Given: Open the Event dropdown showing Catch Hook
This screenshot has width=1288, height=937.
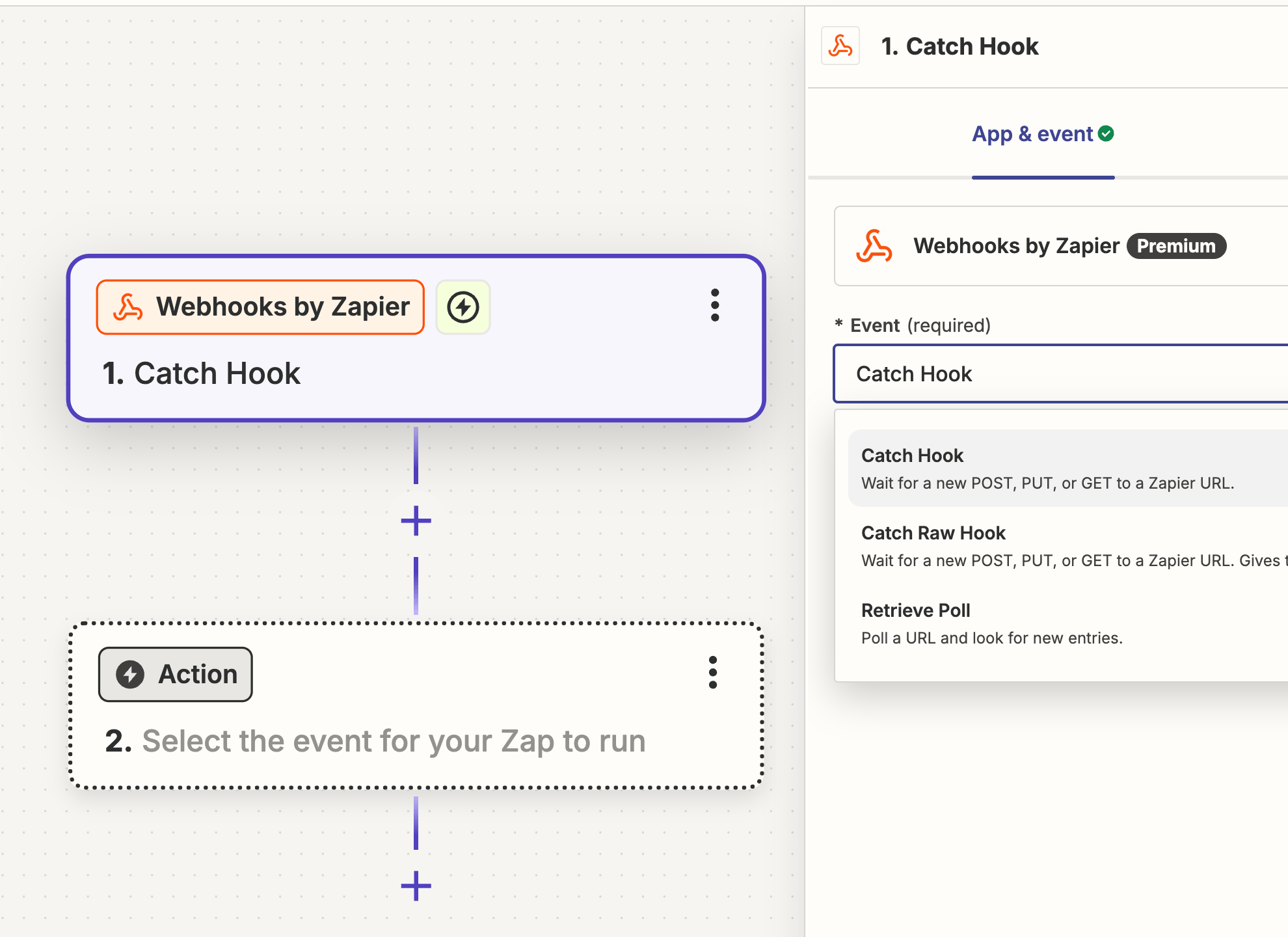Looking at the screenshot, I should (x=1060, y=374).
